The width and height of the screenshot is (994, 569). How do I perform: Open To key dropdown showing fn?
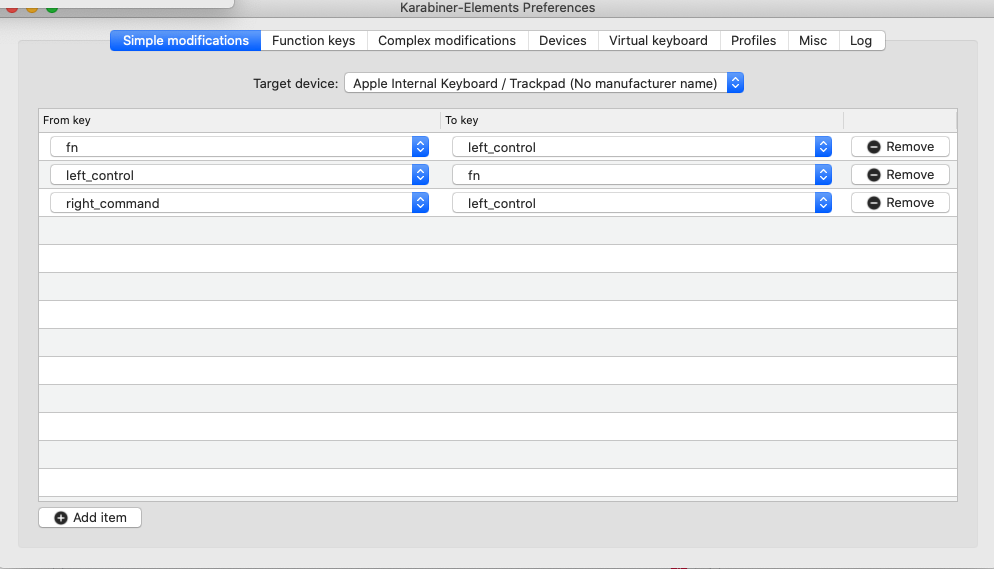(x=642, y=175)
